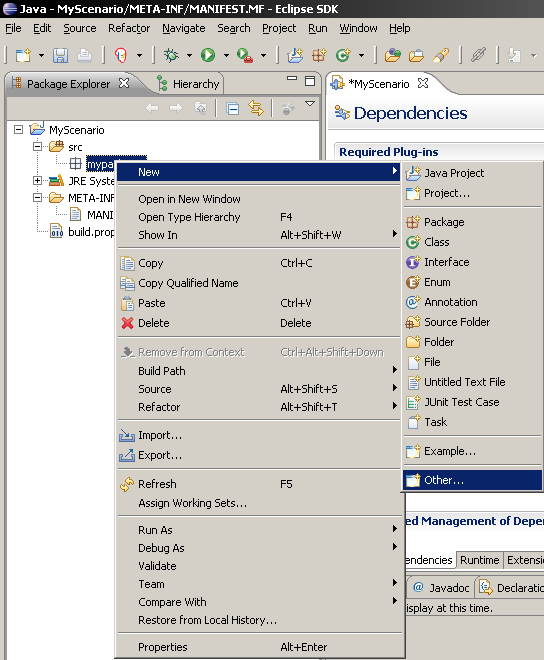Image resolution: width=544 pixels, height=660 pixels.
Task: Select JUnit Test Case in New submenu
Action: [x=472, y=402]
